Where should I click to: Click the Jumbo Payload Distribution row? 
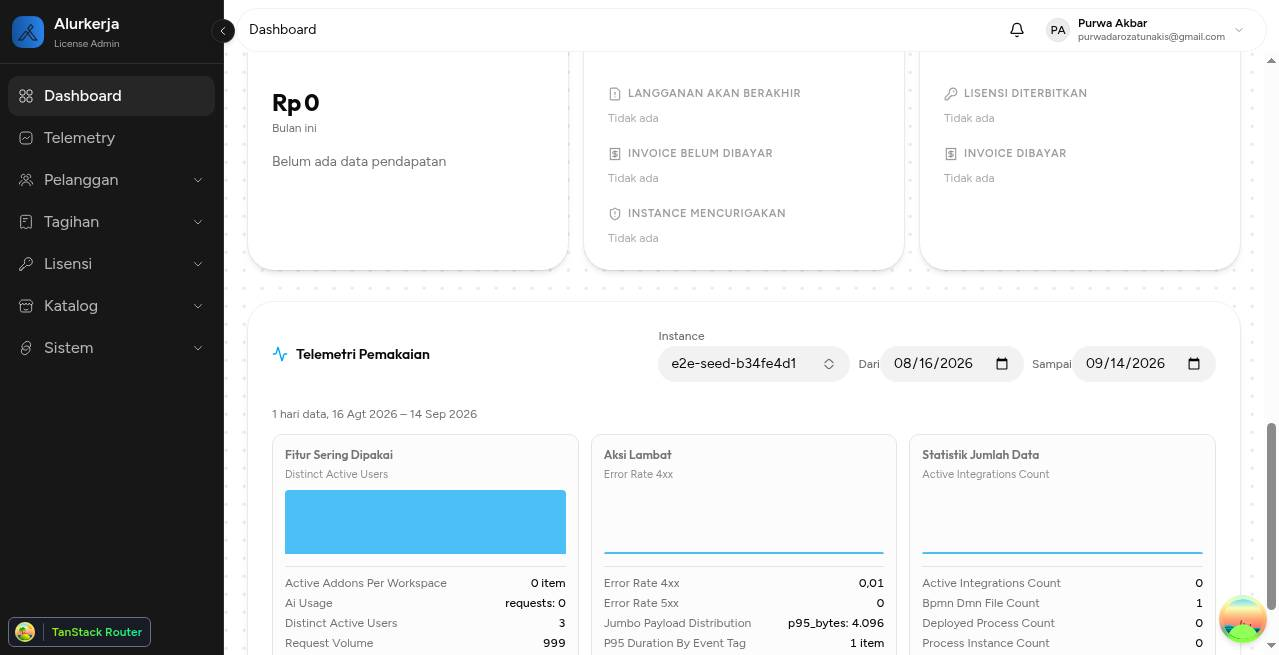pos(744,623)
